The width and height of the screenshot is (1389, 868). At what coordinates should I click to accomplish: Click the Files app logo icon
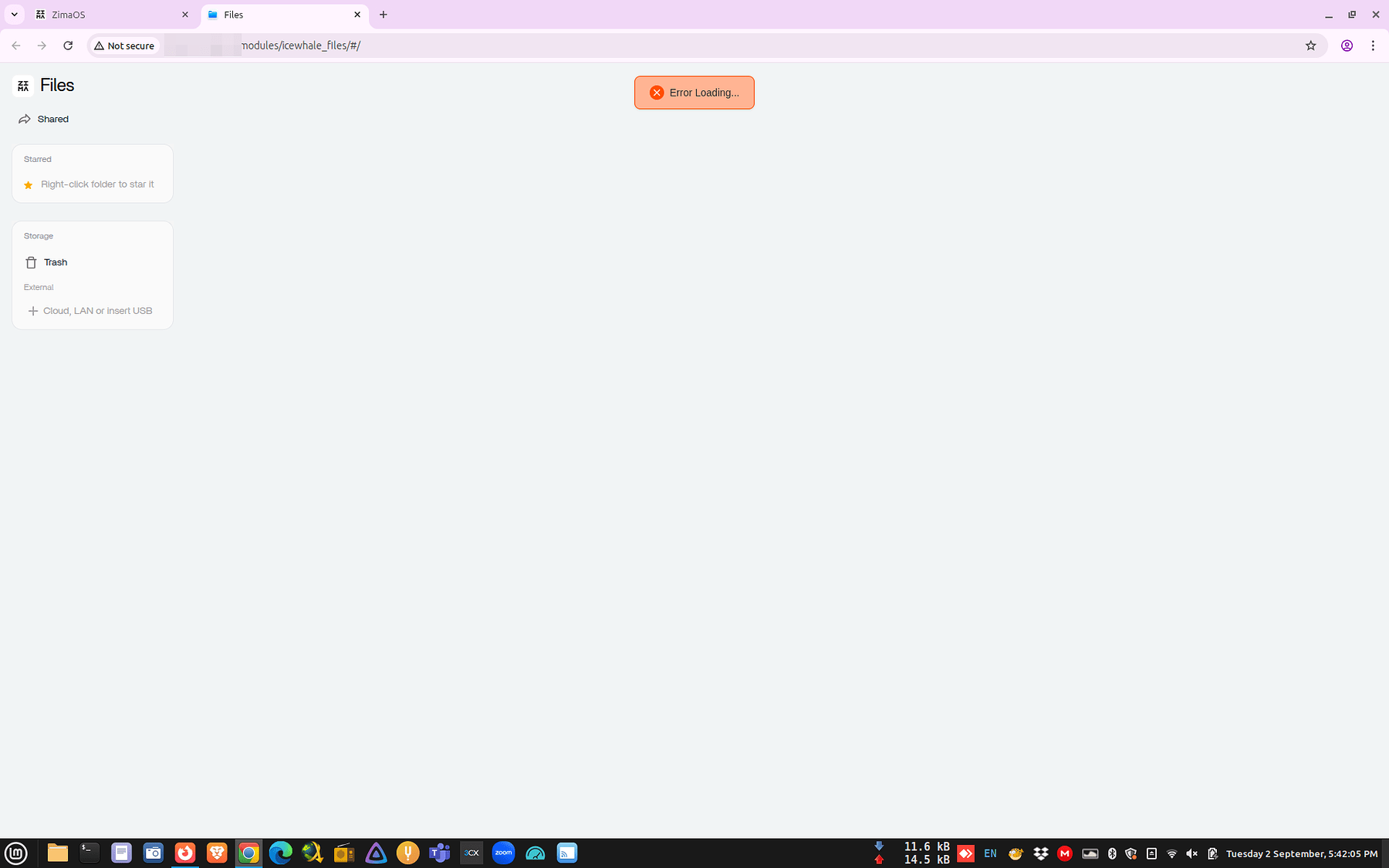23,86
